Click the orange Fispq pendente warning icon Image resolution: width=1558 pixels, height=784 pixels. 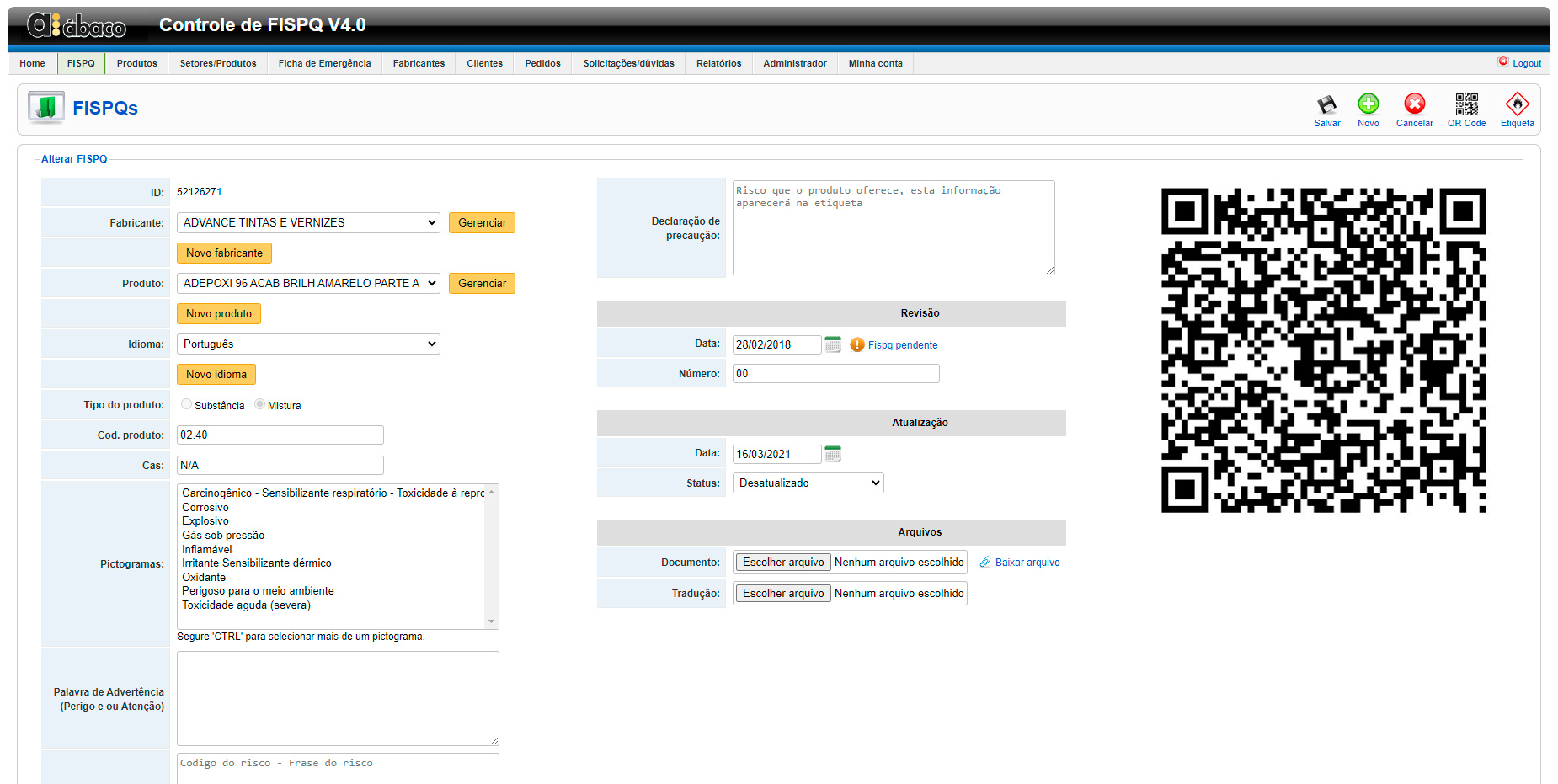tap(857, 344)
